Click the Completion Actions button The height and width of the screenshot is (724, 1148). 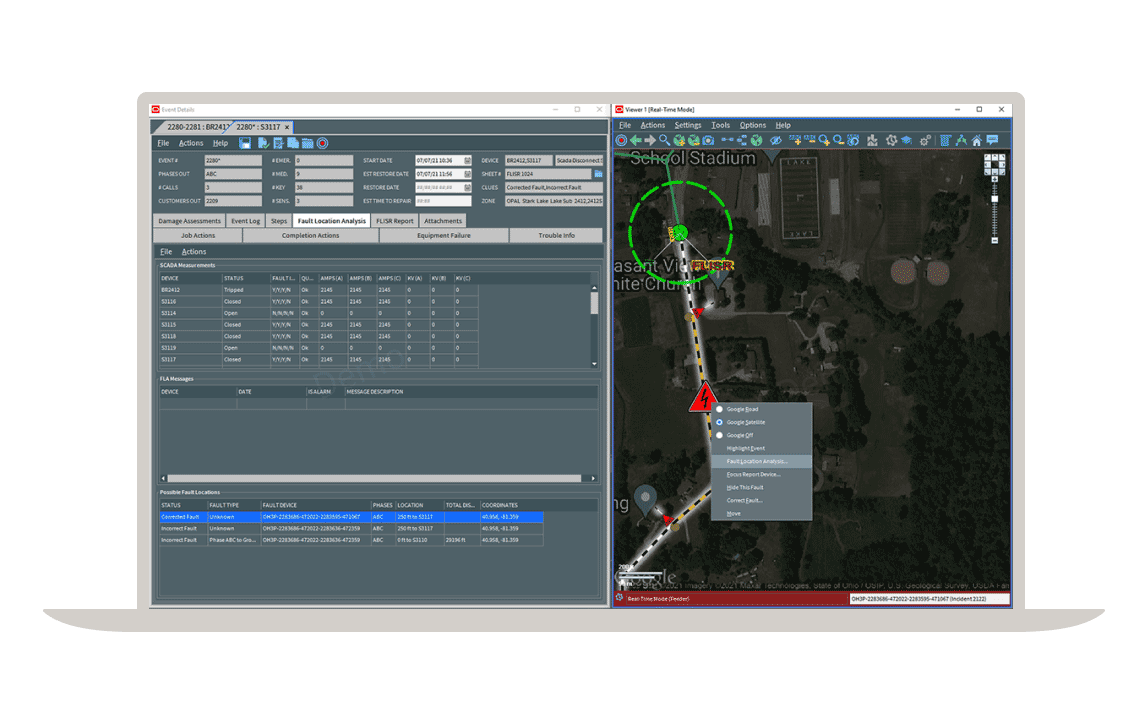click(x=310, y=236)
